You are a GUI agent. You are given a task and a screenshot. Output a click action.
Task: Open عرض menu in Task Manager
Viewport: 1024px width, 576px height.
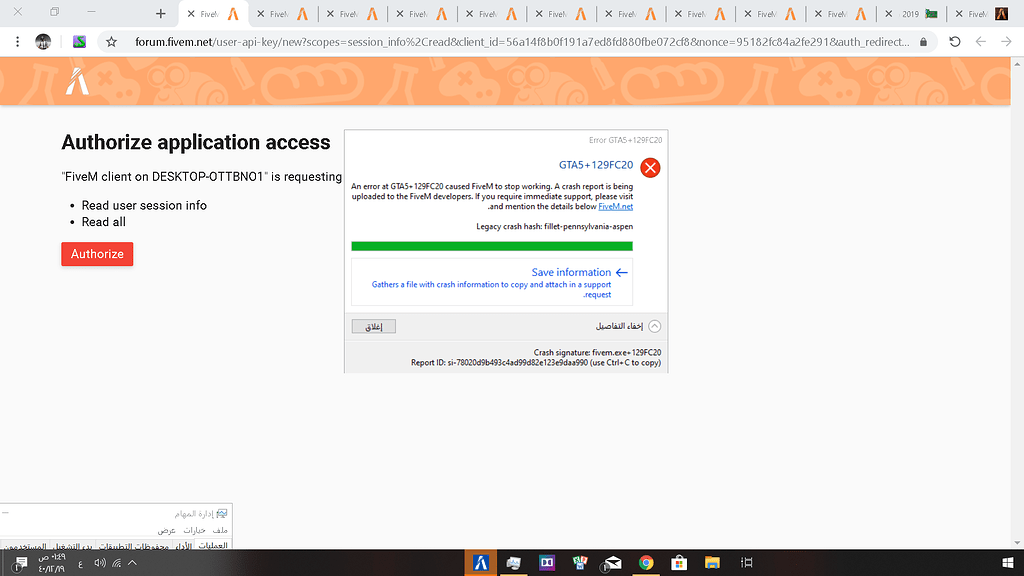coord(167,530)
